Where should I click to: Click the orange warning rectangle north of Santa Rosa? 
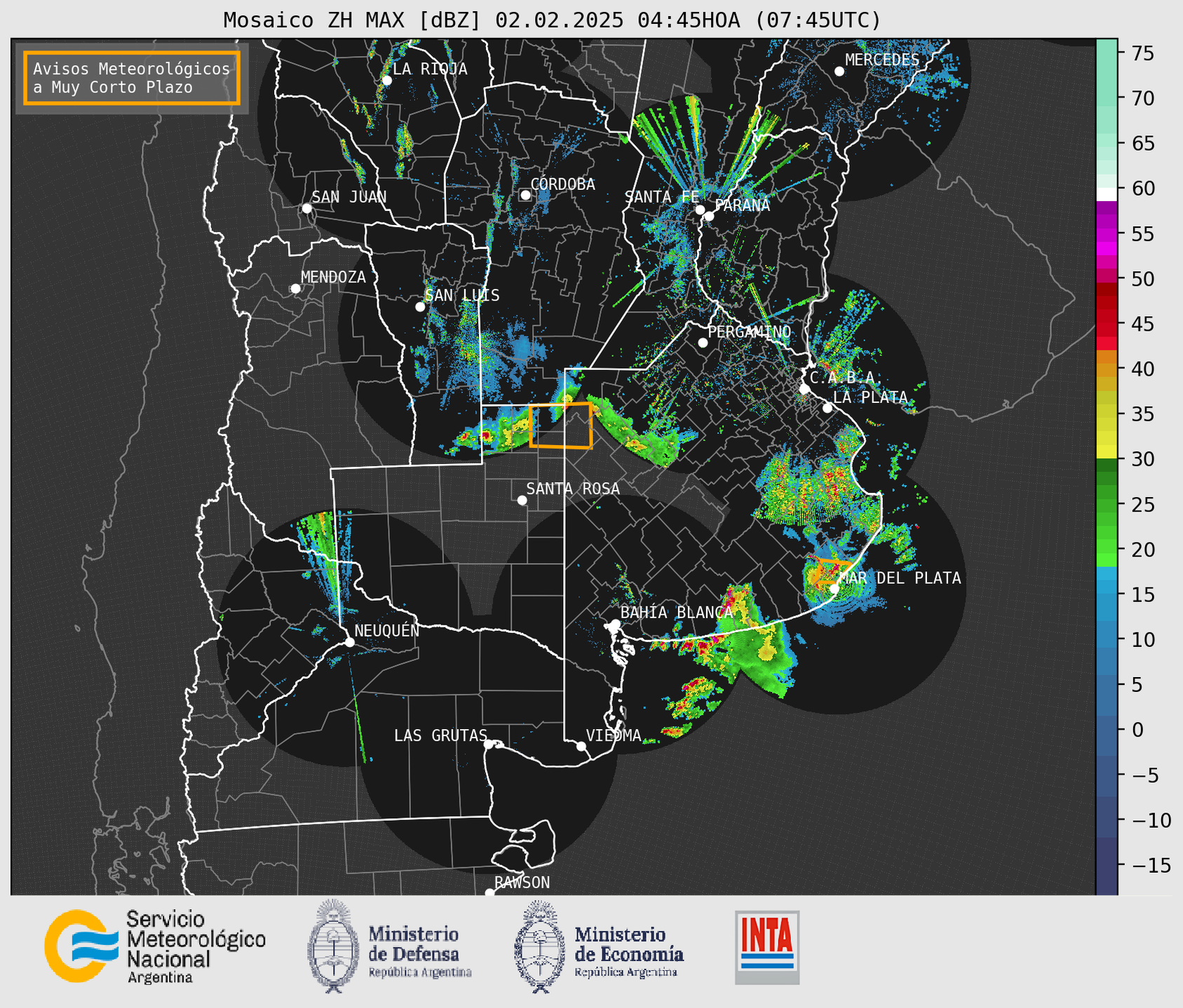(561, 425)
